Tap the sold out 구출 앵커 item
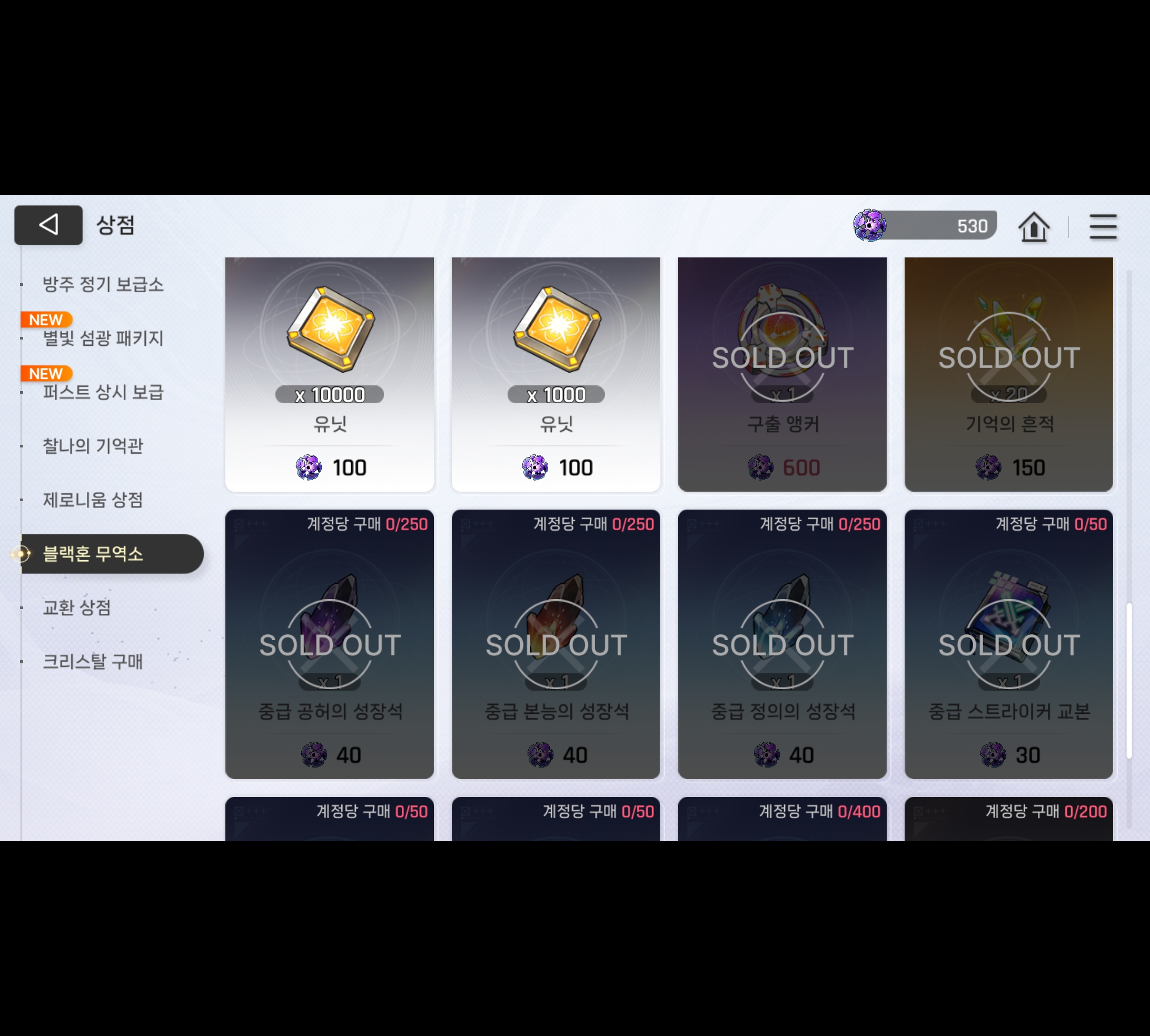This screenshot has height=1036, width=1150. 782,374
